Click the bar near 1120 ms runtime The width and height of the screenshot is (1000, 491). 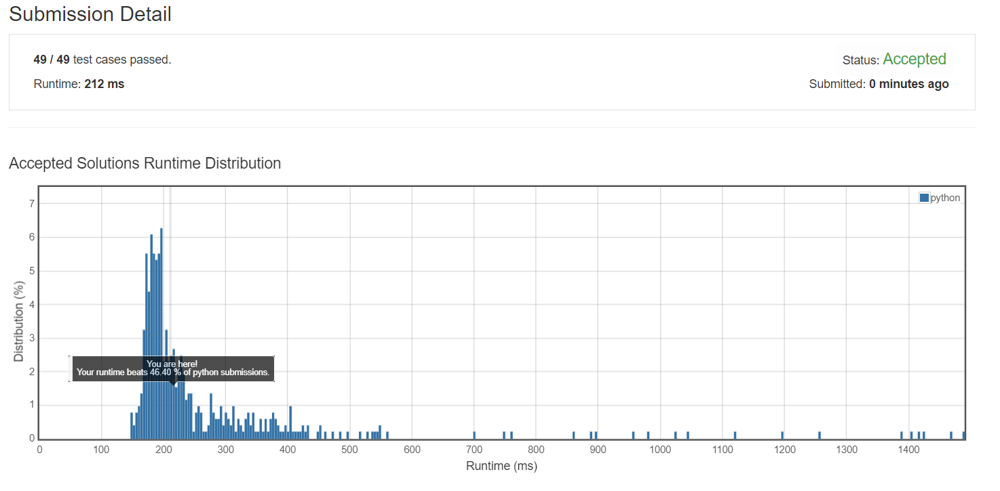coord(735,435)
